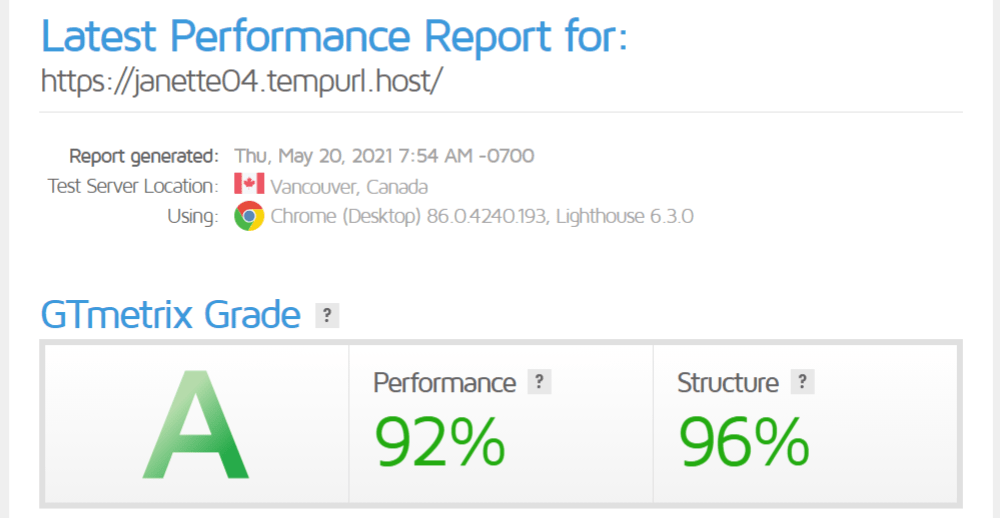
Task: Click the large green letter A grade
Action: (x=195, y=426)
